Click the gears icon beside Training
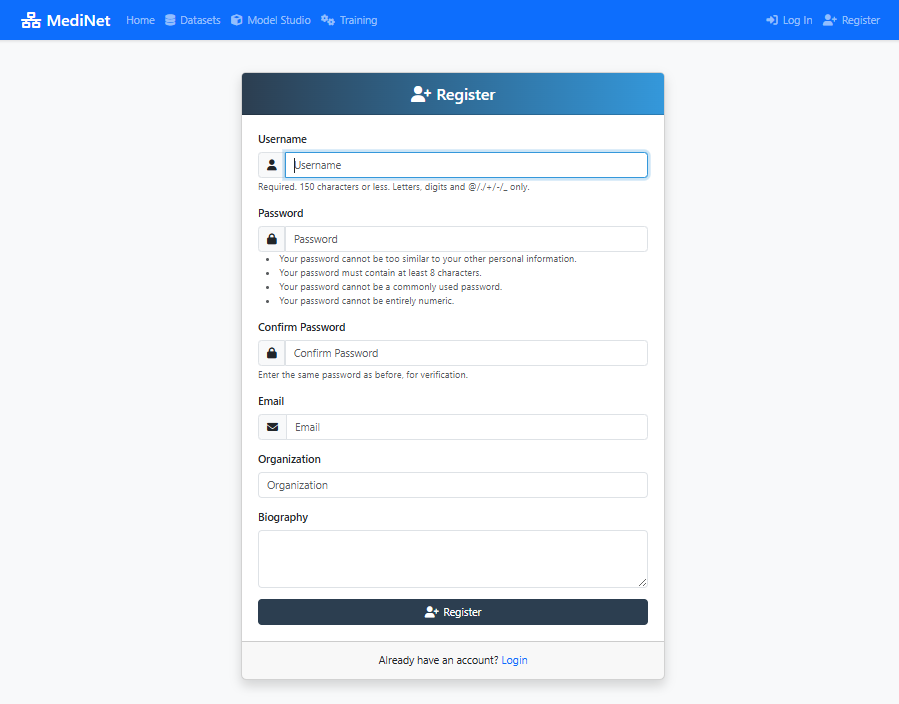 (328, 20)
